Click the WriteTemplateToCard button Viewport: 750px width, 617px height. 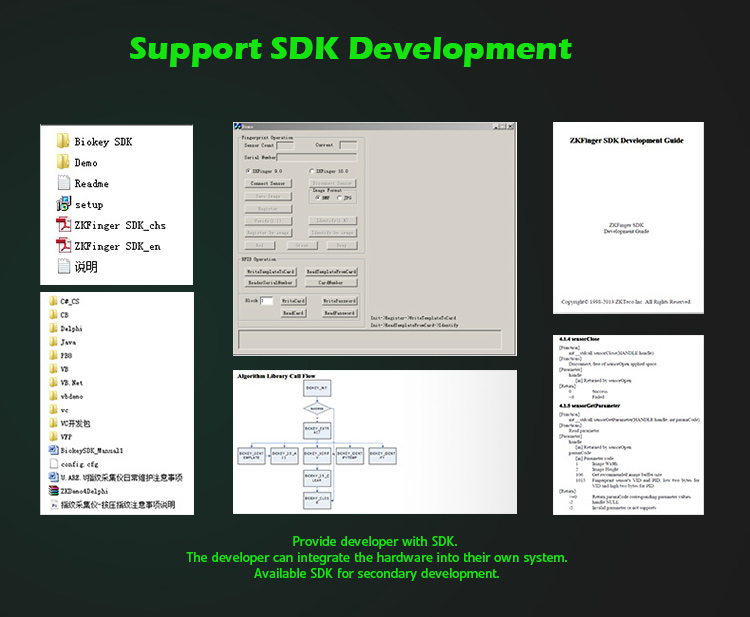pos(271,272)
